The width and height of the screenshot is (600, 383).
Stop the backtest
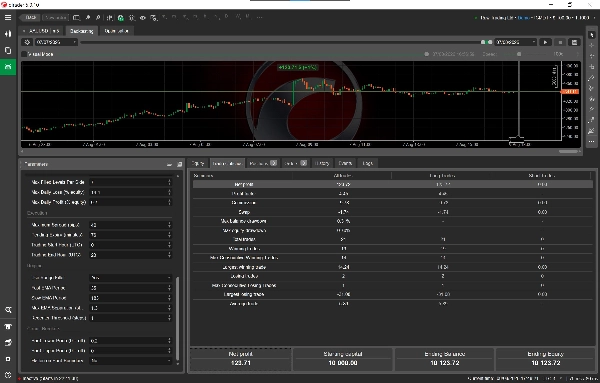tap(560, 42)
